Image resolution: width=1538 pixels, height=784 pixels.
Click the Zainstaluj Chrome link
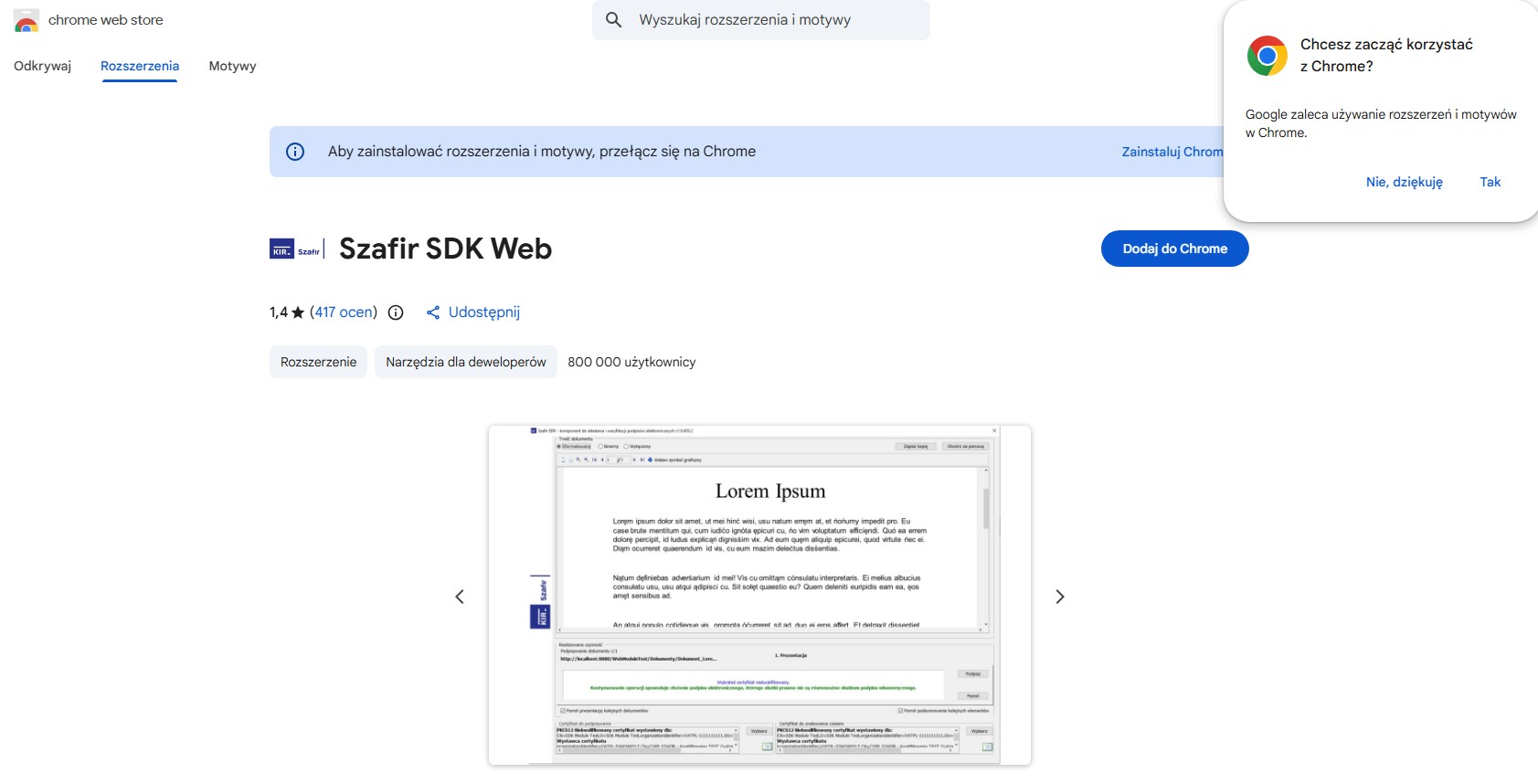point(1172,152)
